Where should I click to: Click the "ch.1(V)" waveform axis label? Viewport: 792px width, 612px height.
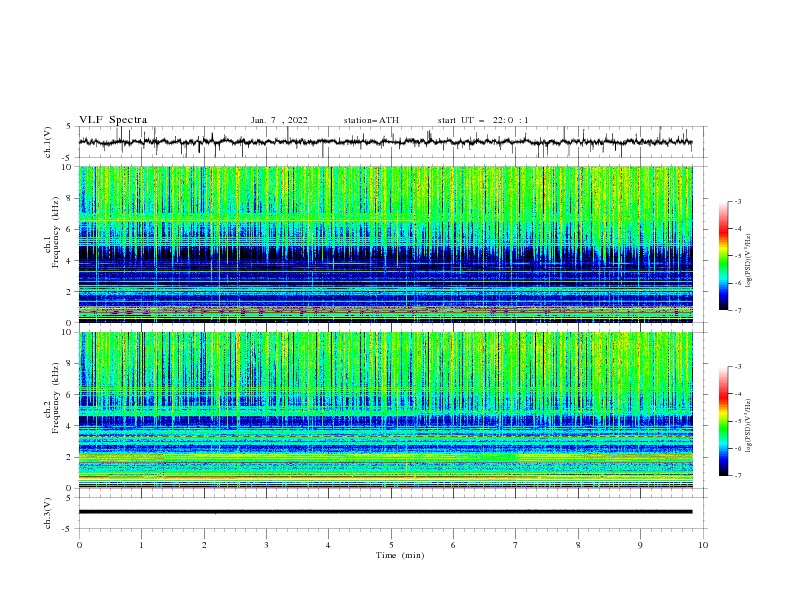pos(48,142)
